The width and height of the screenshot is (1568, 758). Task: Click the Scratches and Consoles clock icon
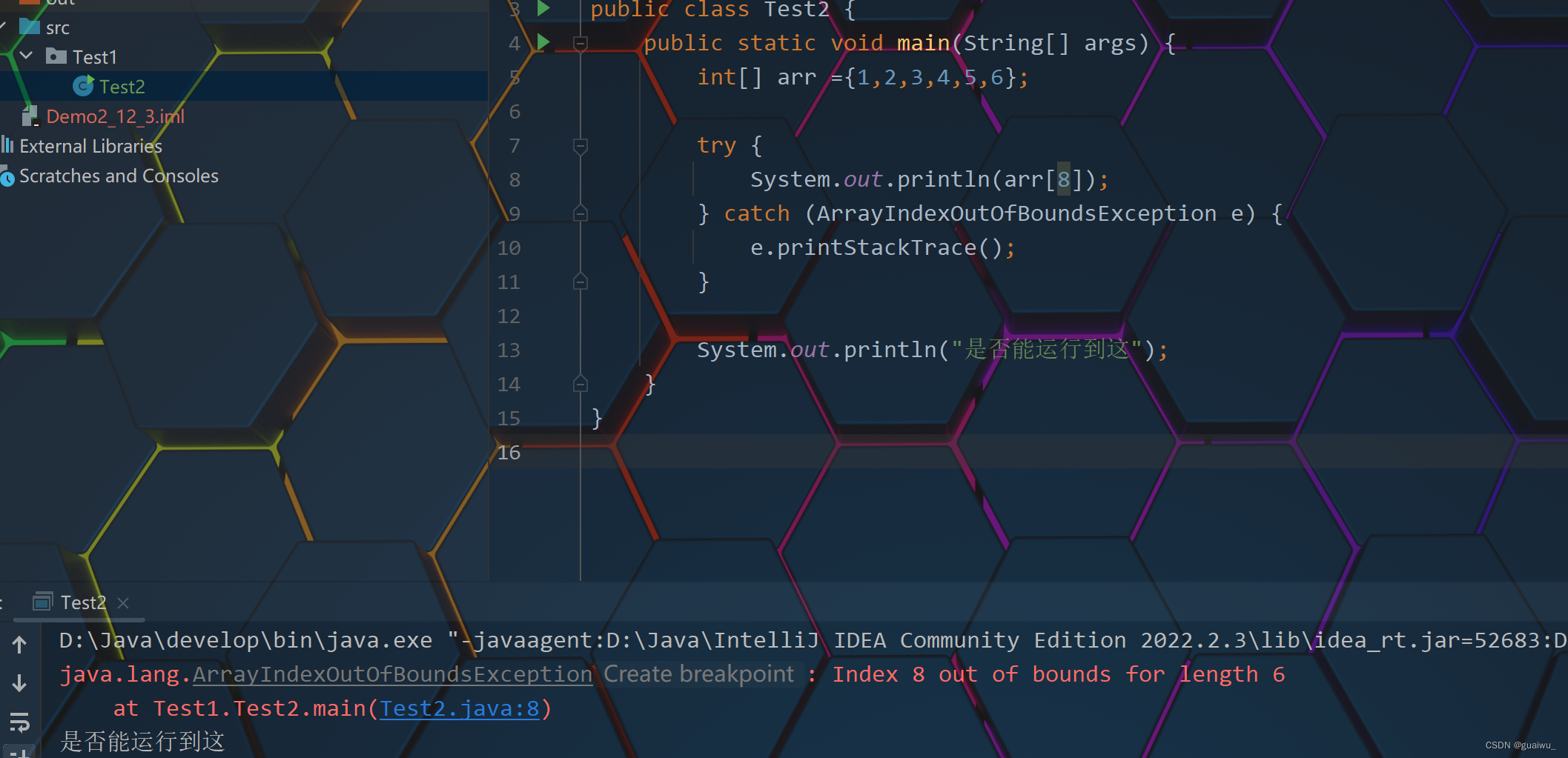click(x=7, y=177)
